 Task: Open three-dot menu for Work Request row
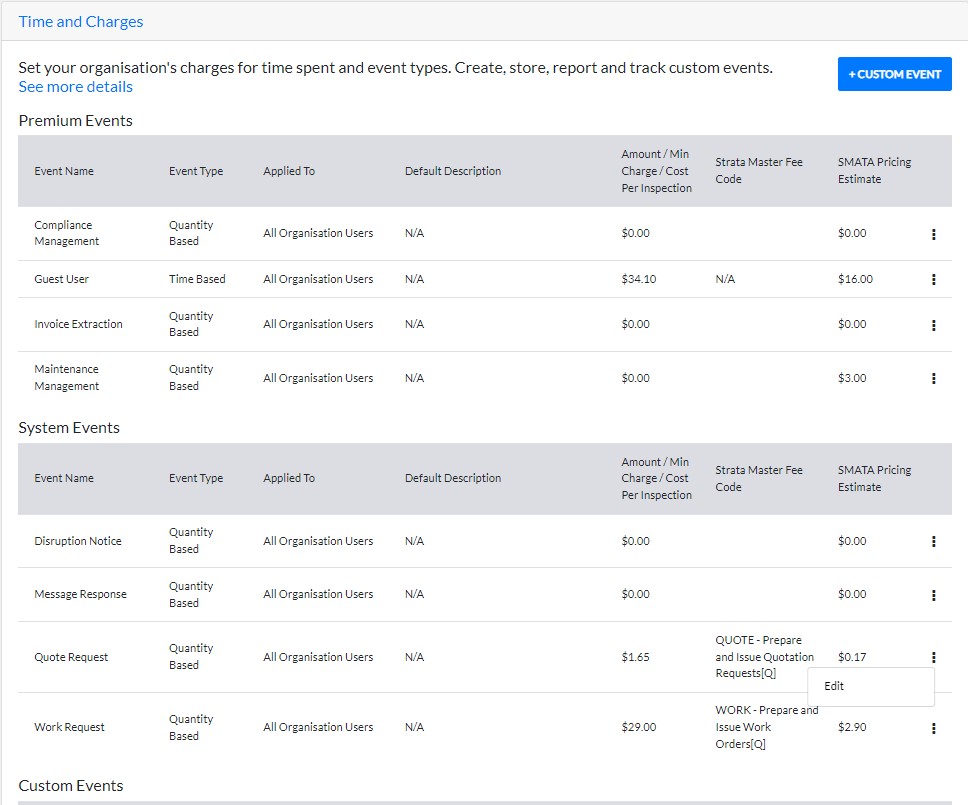point(933,728)
